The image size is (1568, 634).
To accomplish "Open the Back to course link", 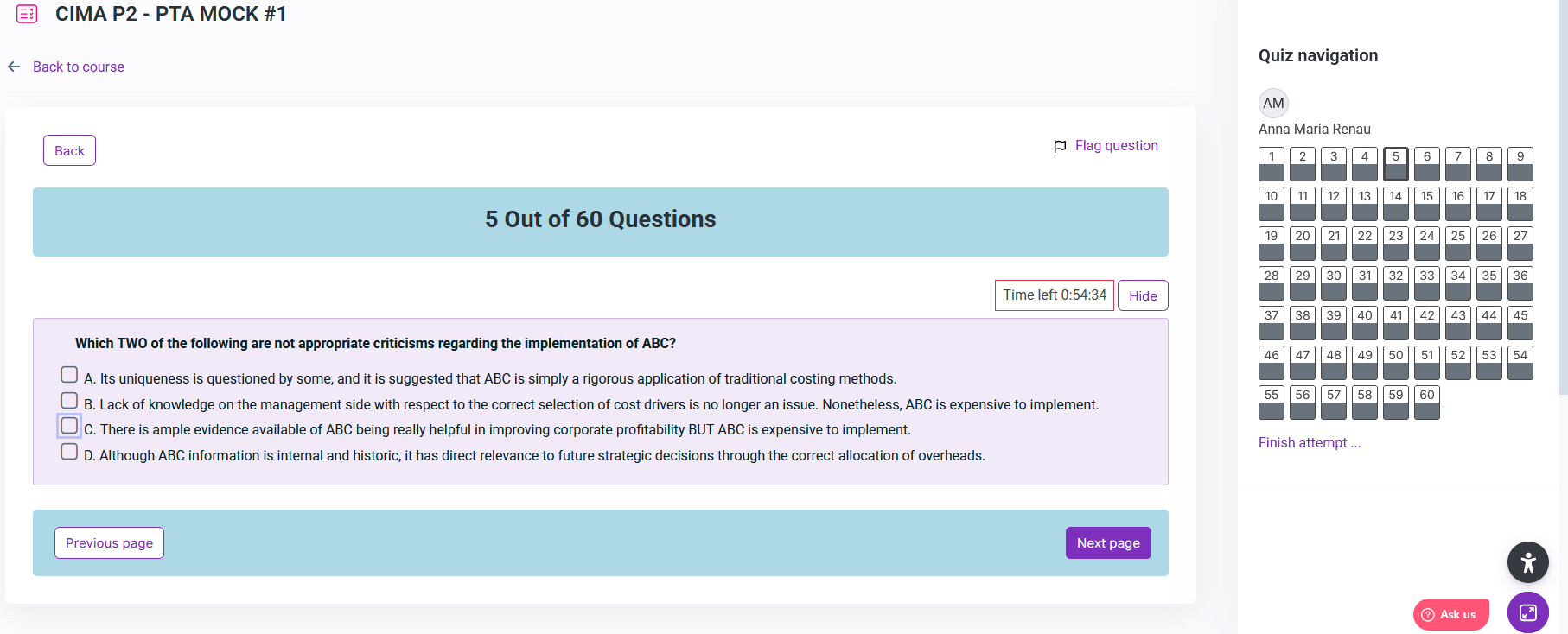I will 78,67.
